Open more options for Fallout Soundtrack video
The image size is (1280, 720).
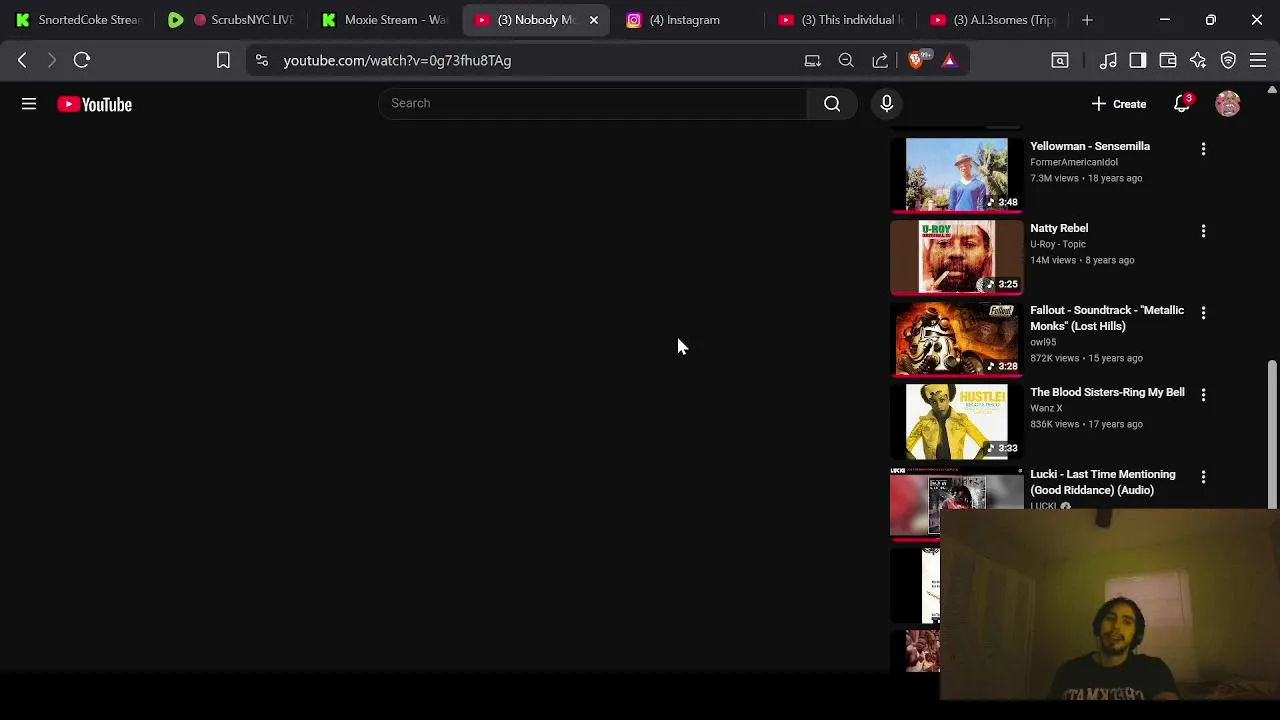[1203, 313]
